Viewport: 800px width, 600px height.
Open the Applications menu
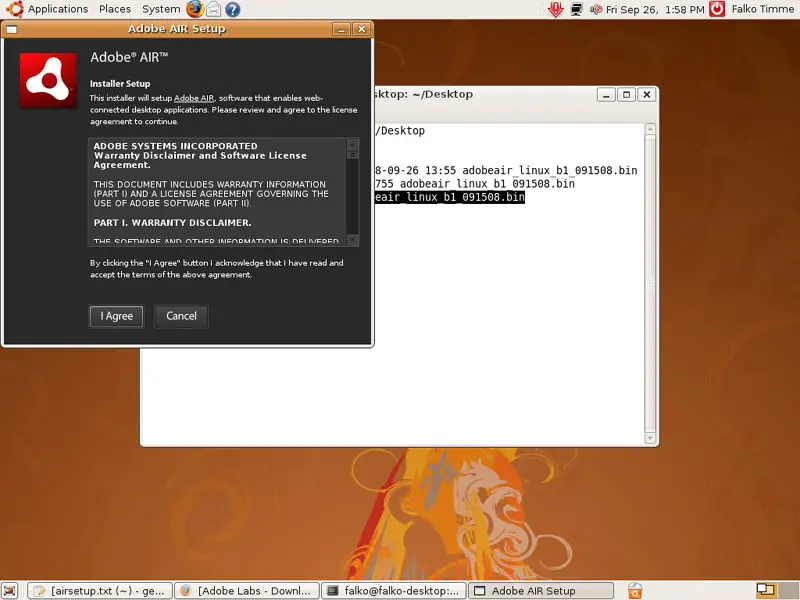tap(58, 9)
